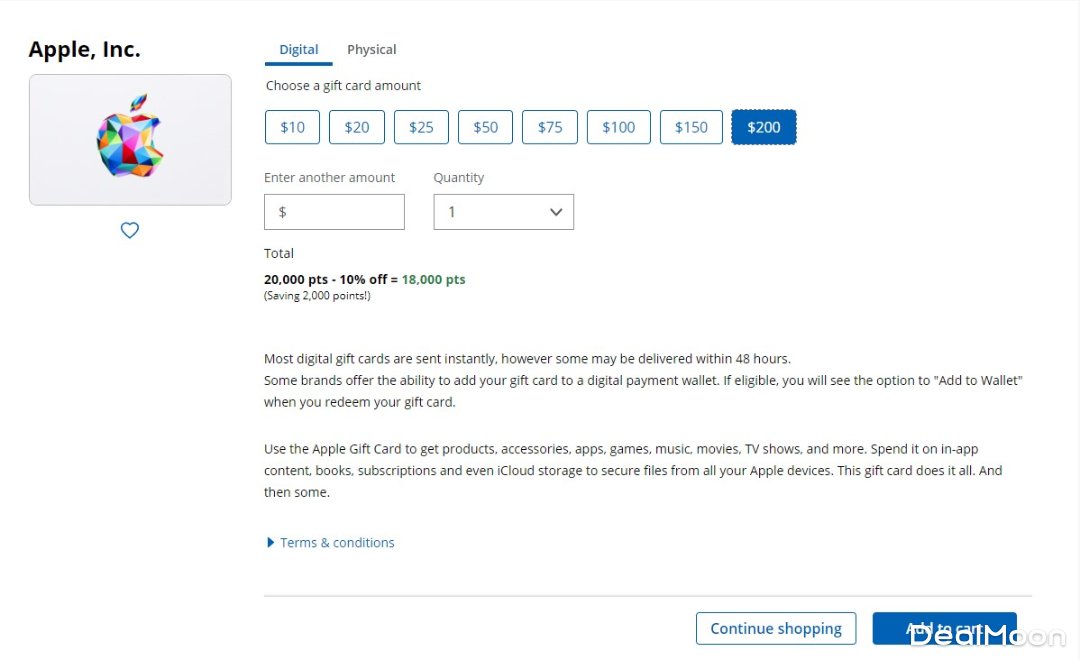Screen dimensions: 1080x660
Task: Click the heart favorite icon
Action: (130, 230)
